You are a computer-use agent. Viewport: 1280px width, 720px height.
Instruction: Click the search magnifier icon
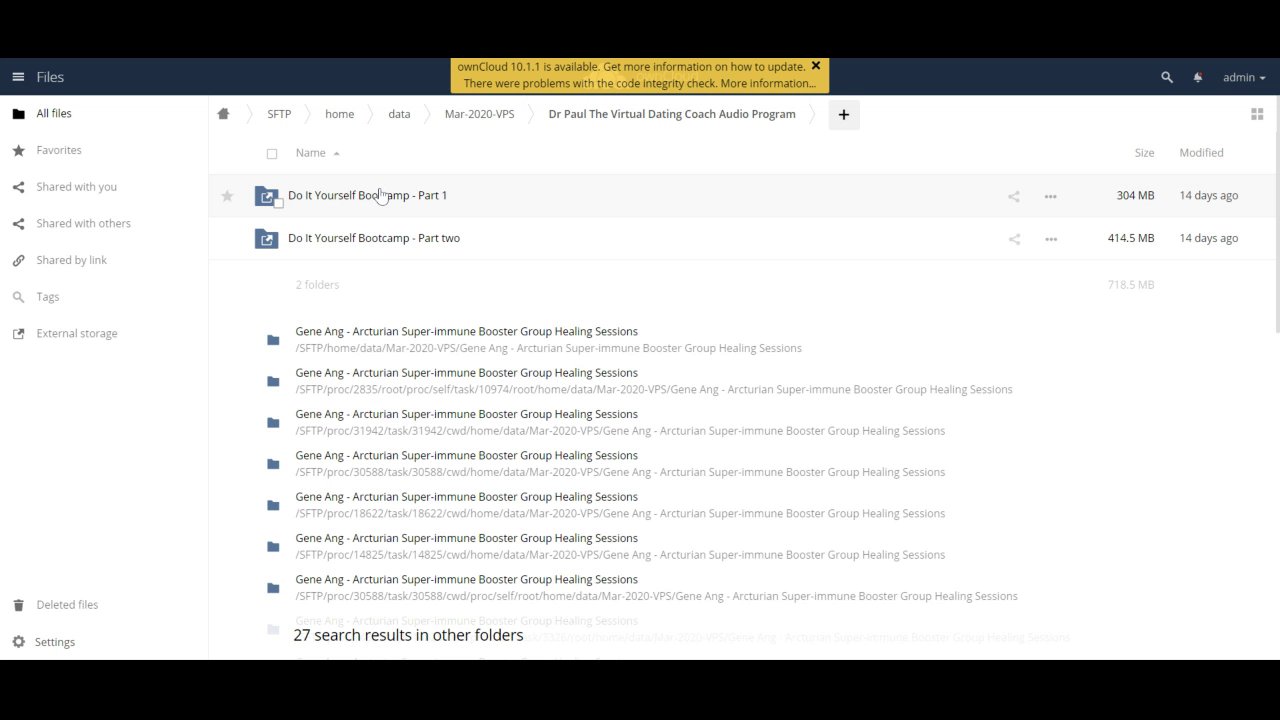pyautogui.click(x=1167, y=77)
